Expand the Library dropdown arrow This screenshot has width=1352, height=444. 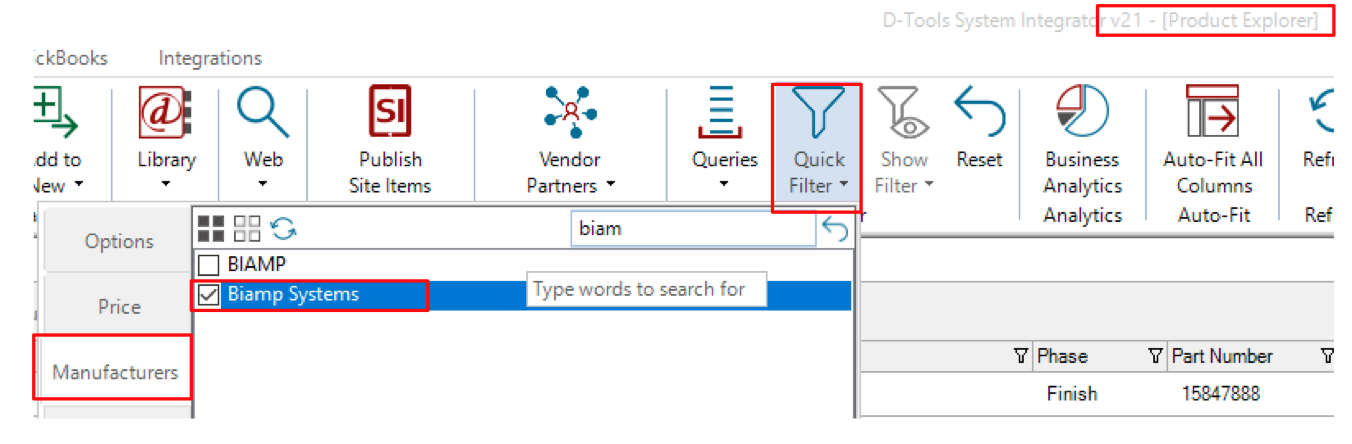[166, 184]
